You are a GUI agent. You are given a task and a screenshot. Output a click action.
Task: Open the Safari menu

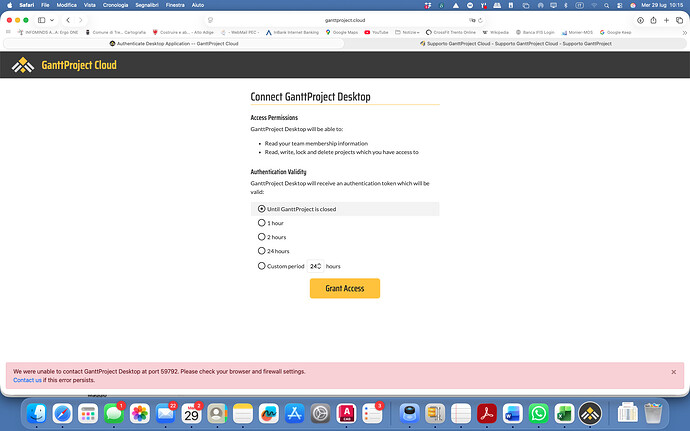[27, 5]
